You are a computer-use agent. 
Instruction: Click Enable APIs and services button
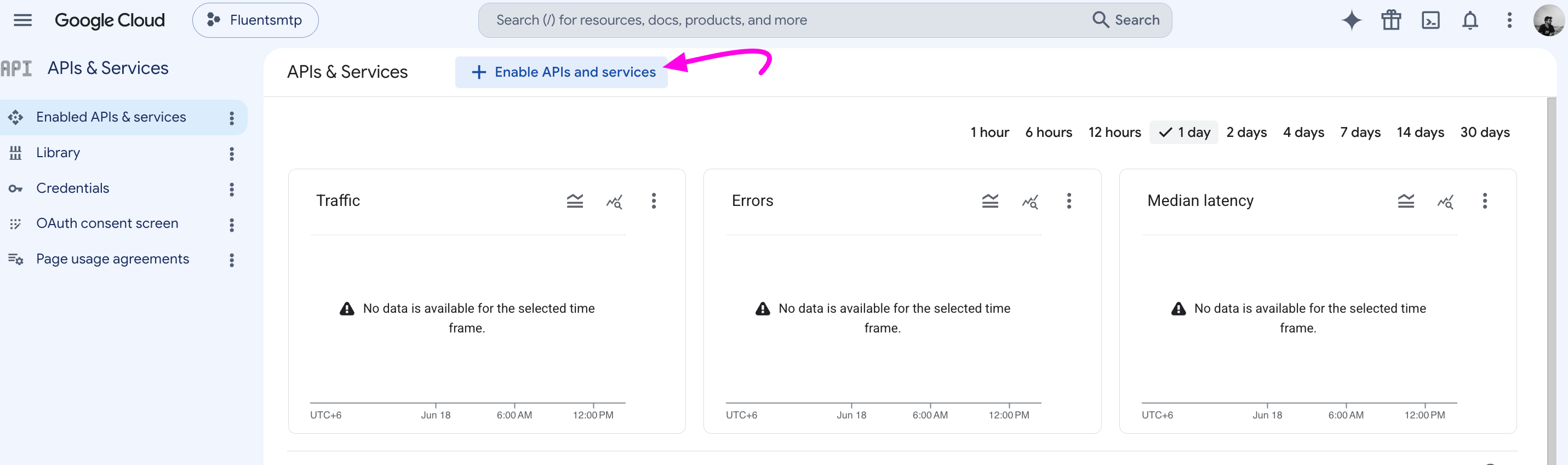[561, 72]
